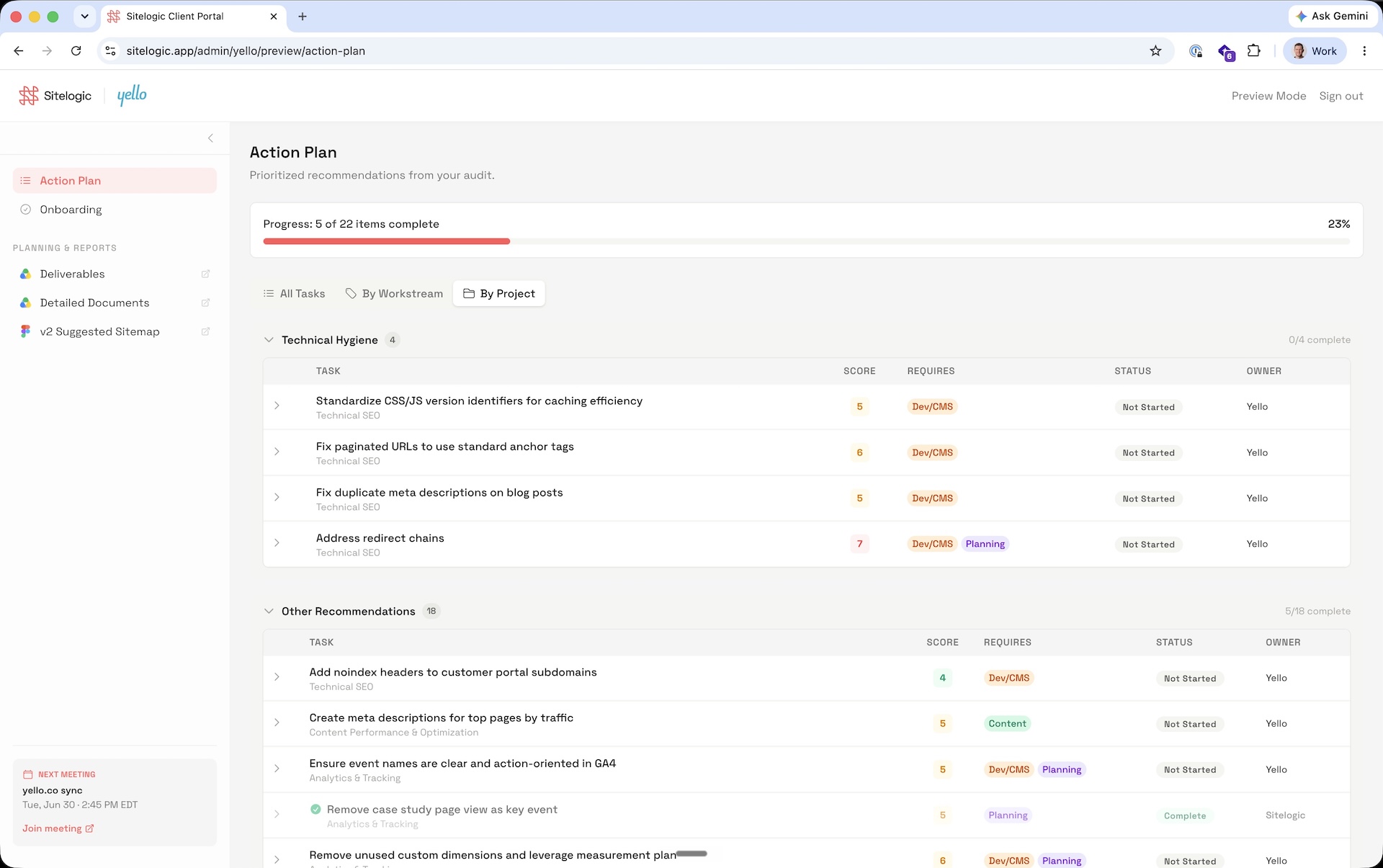Expand the Fix duplicate meta descriptions row
Screen dimensions: 1383x868
pyautogui.click(x=277, y=497)
